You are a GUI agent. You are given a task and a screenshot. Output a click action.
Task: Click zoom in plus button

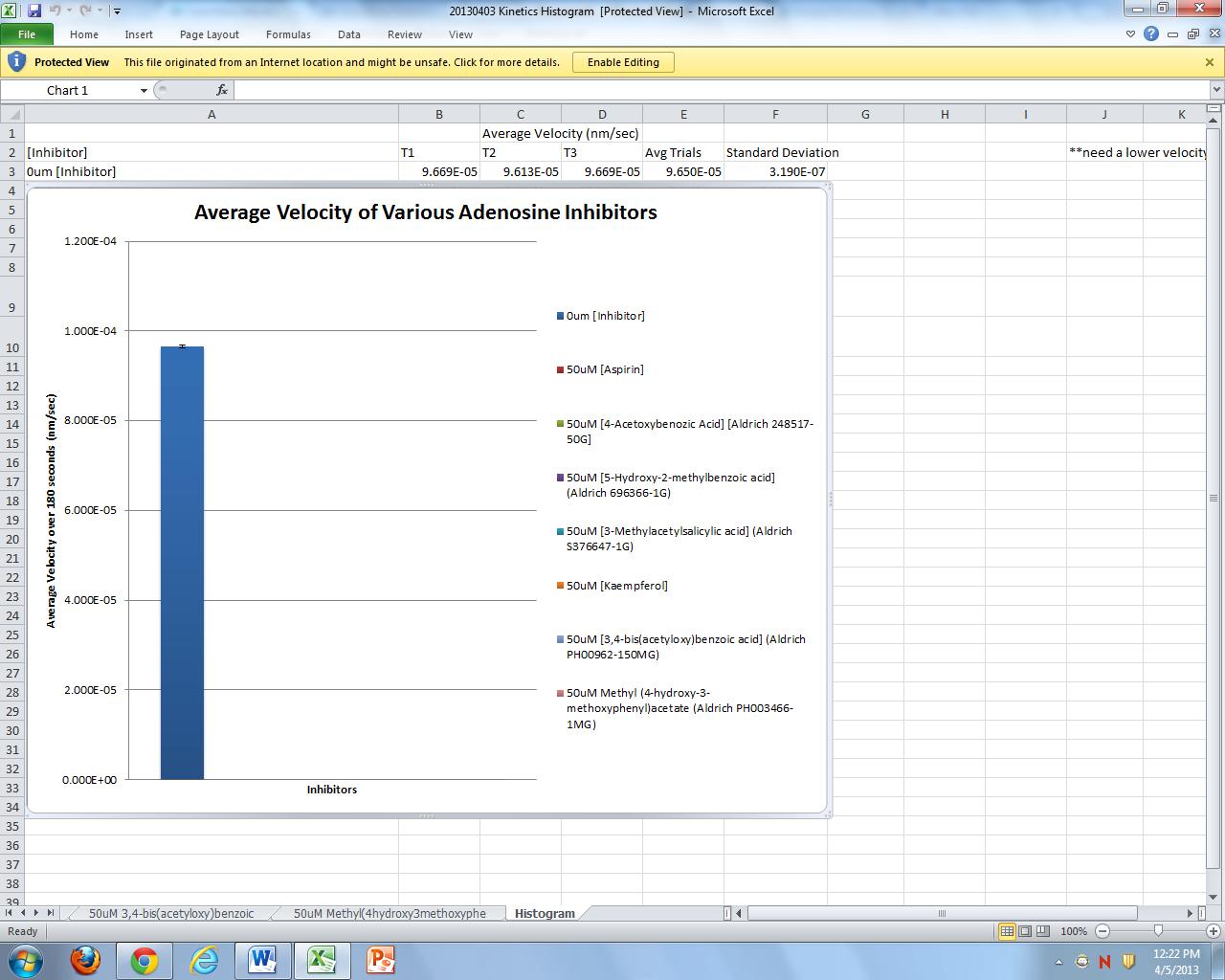pyautogui.click(x=1213, y=931)
